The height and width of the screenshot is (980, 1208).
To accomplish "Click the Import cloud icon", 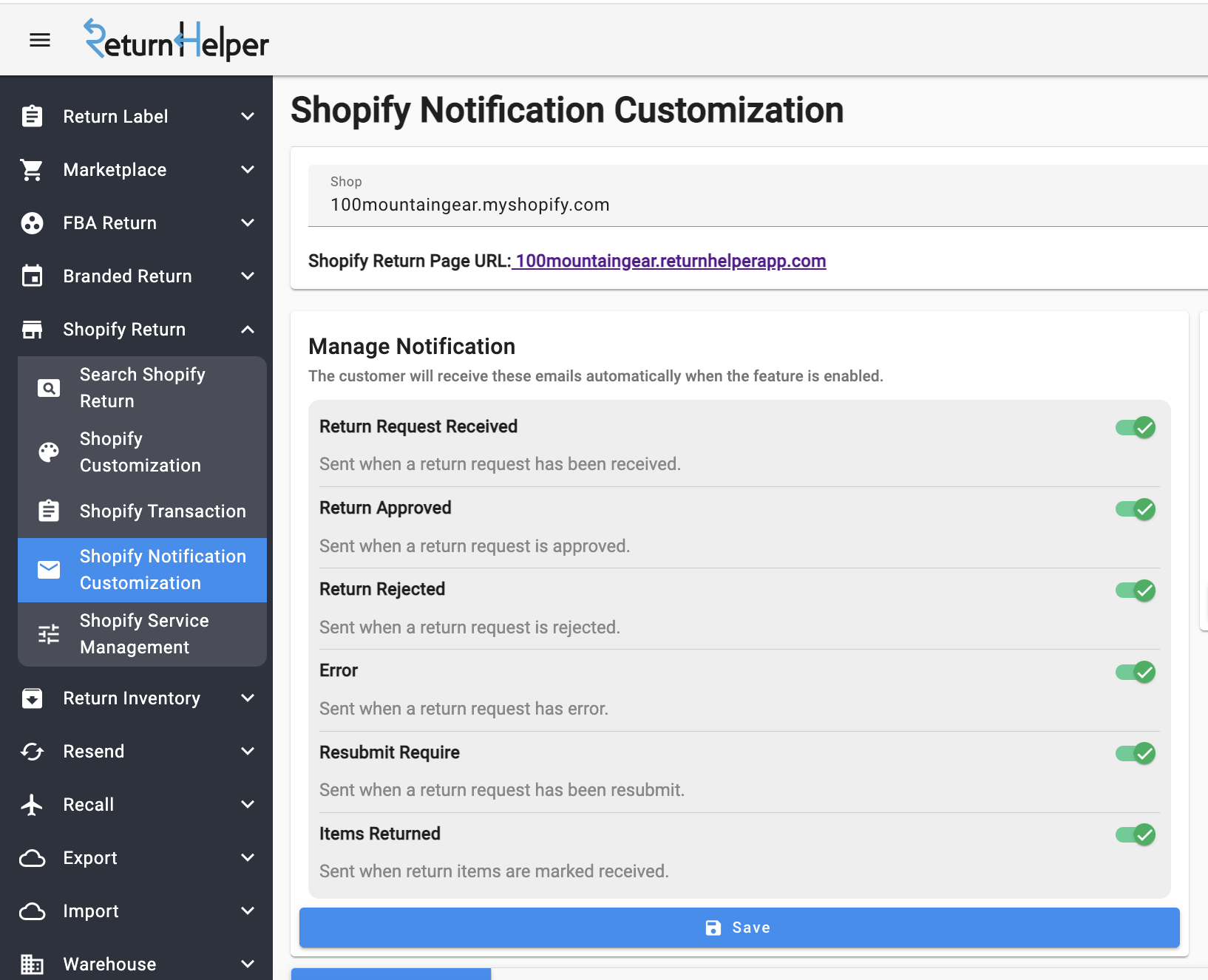I will click(x=33, y=911).
